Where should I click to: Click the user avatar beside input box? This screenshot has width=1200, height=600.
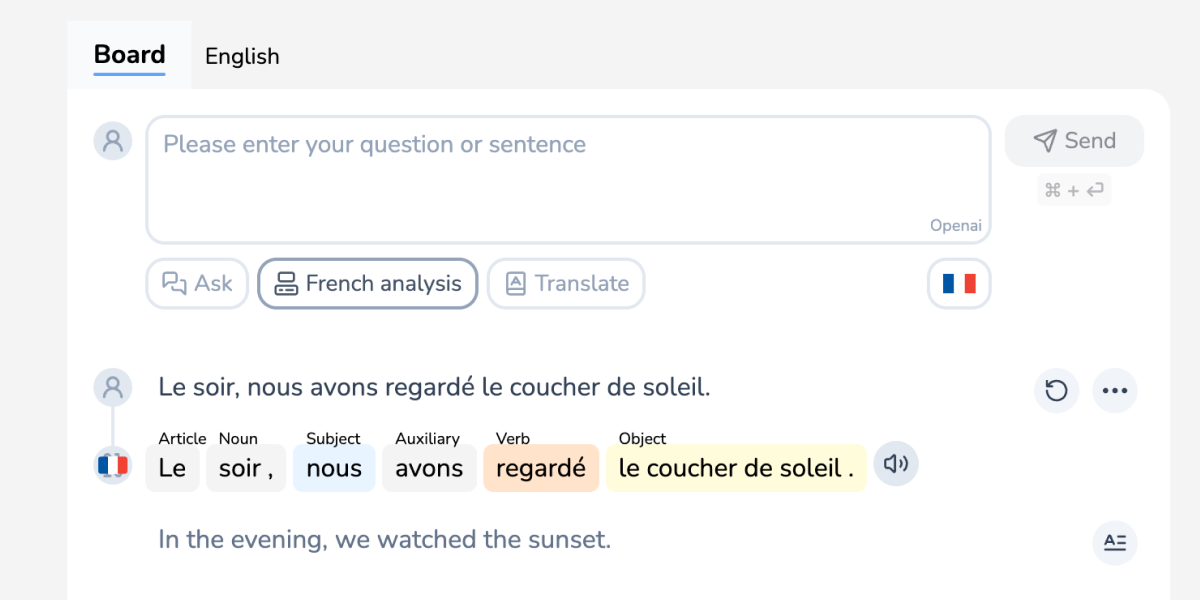coord(113,141)
